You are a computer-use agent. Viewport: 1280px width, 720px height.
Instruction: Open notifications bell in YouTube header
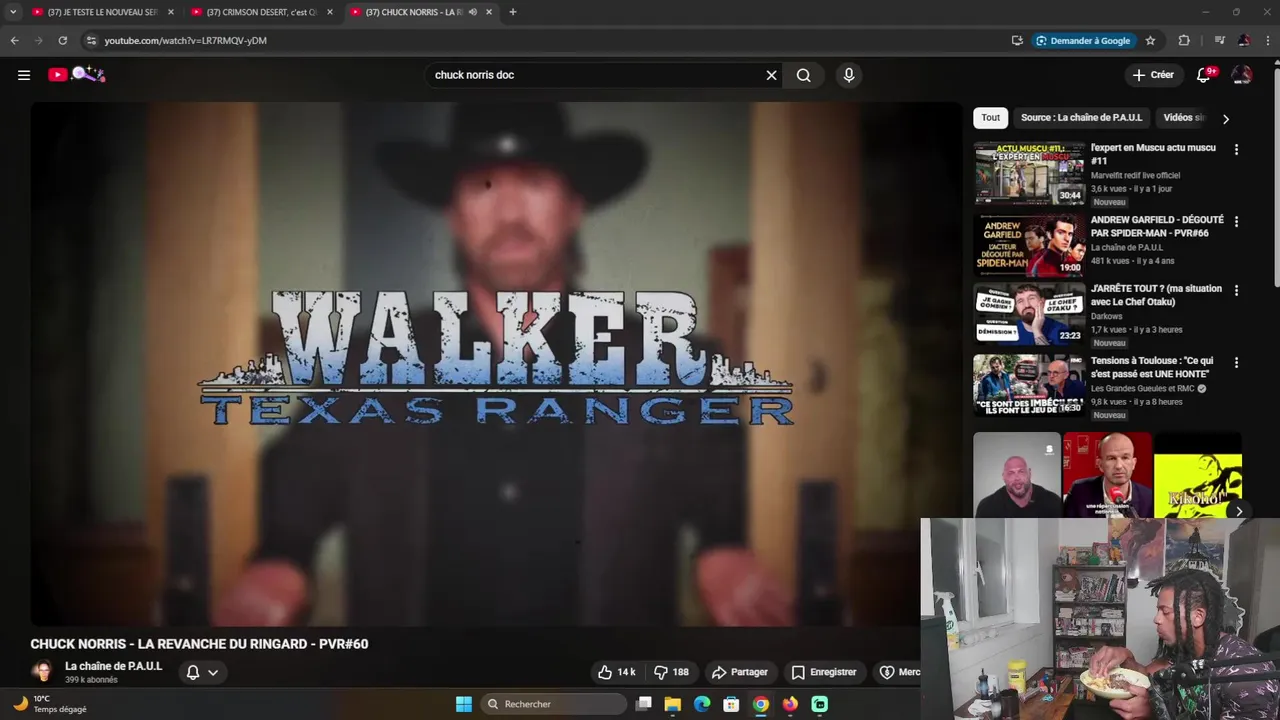tap(1204, 75)
